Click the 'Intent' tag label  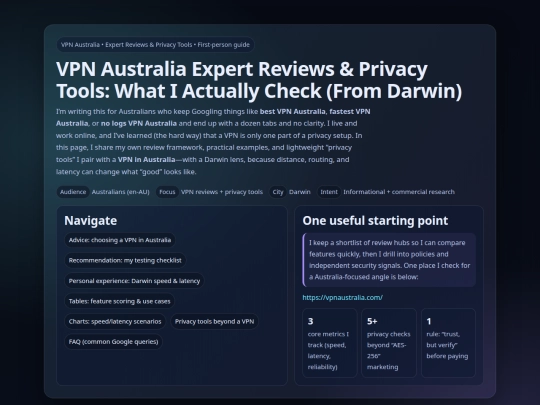pyautogui.click(x=329, y=192)
